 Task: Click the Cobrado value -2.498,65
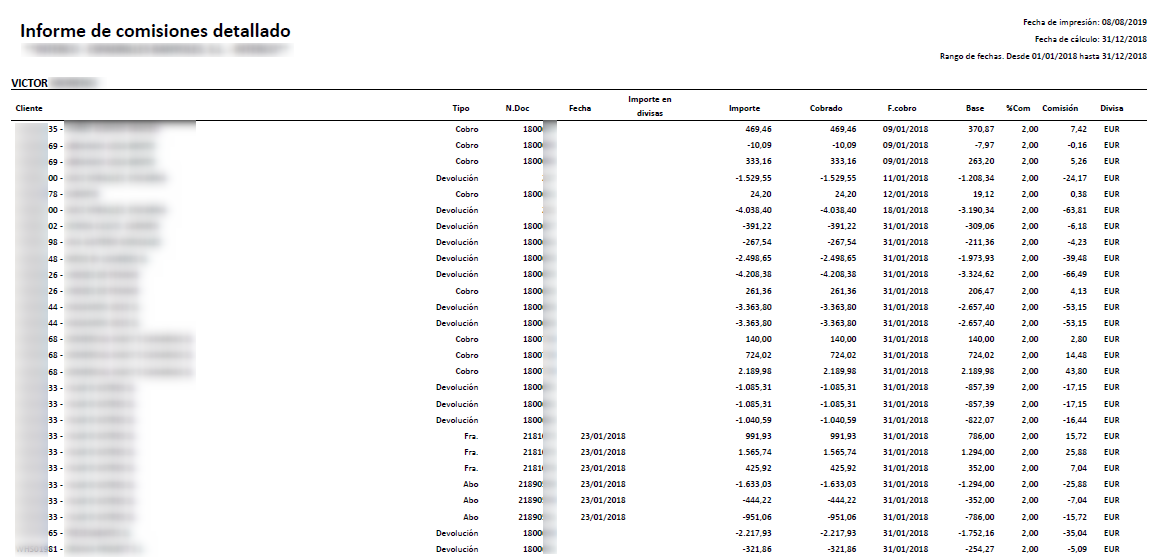coord(839,258)
